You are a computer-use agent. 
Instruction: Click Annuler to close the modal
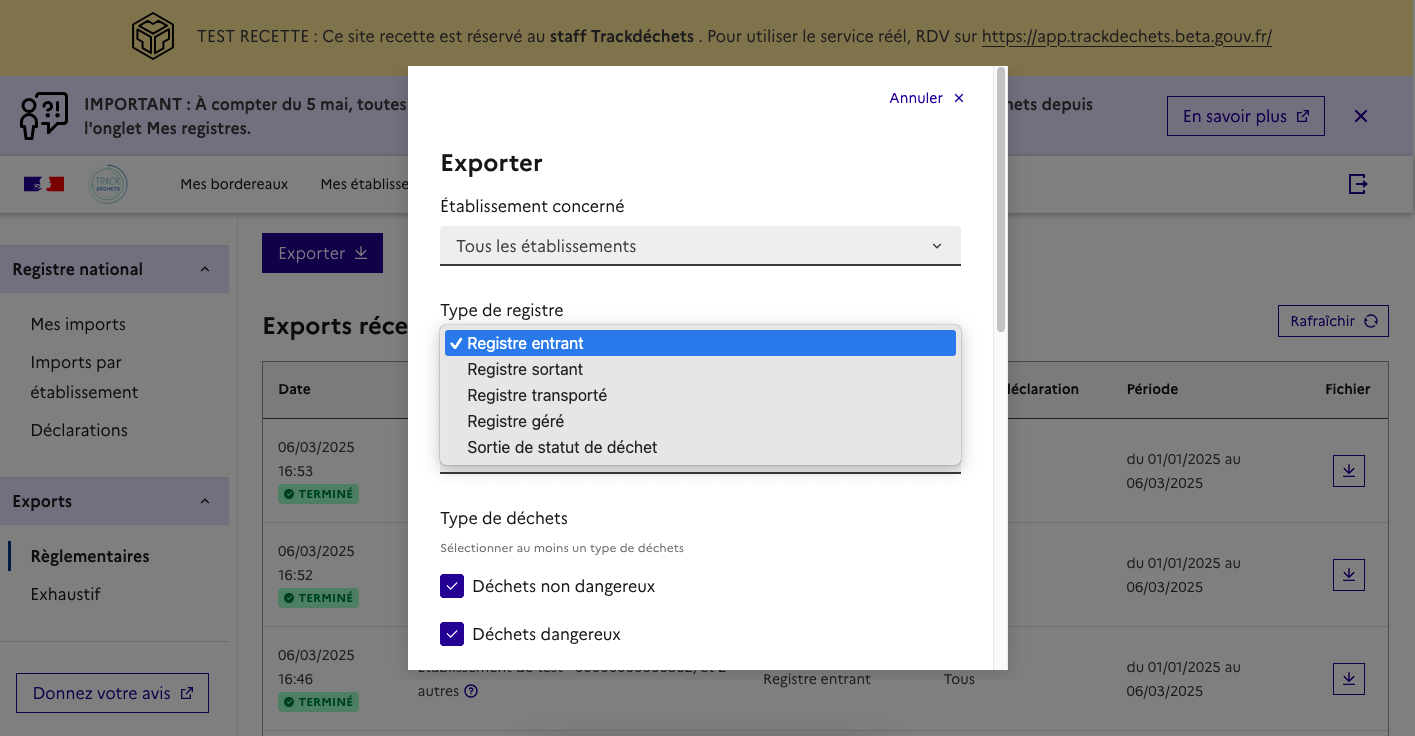click(926, 98)
